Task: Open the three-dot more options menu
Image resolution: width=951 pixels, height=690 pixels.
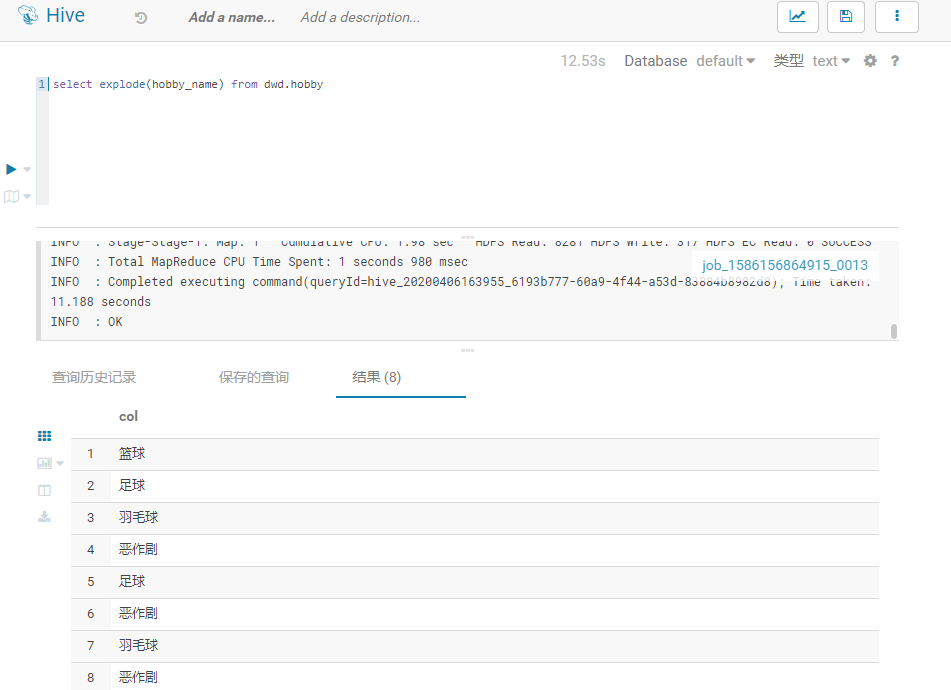Action: 896,16
